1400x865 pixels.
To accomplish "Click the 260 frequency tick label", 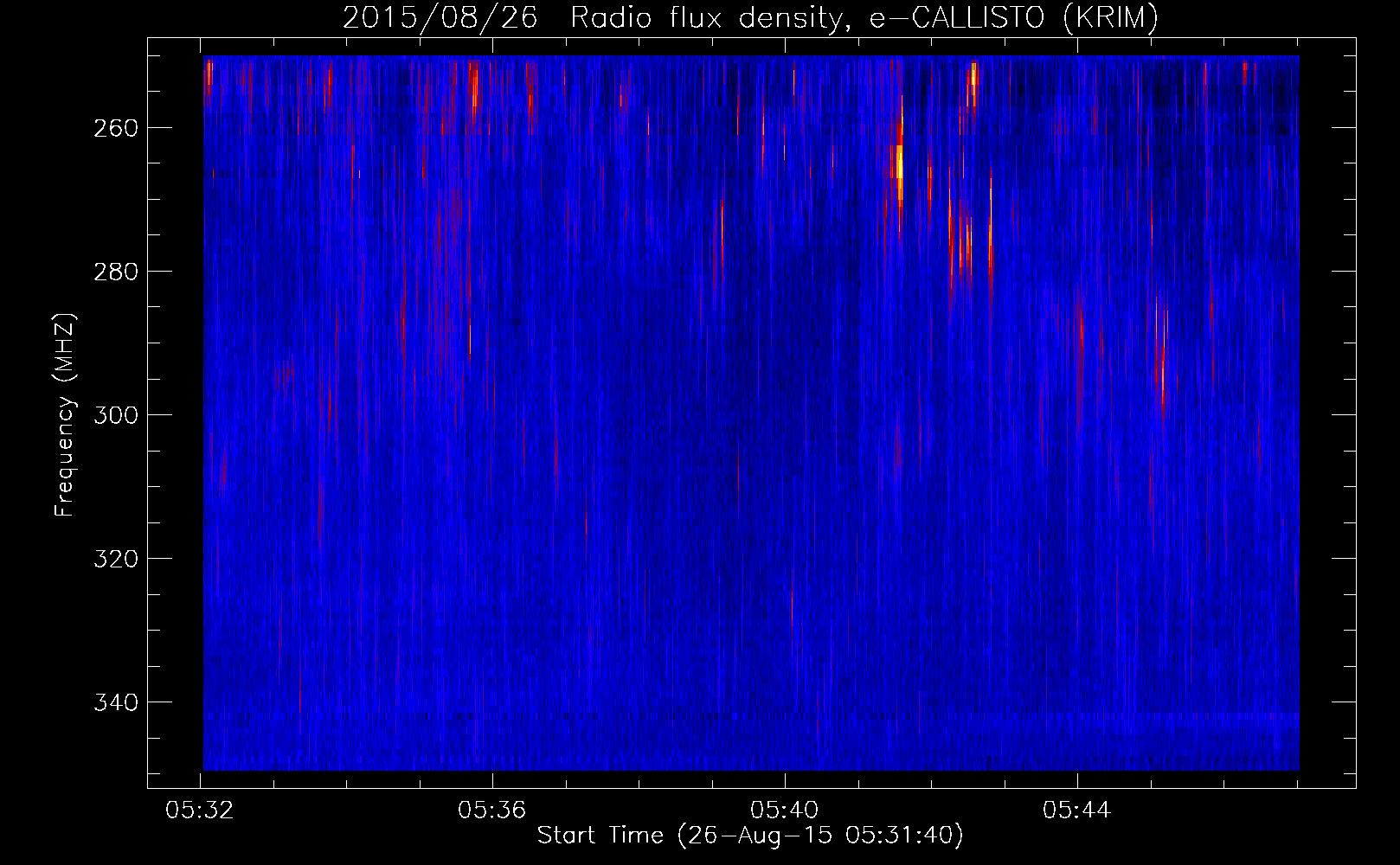I will tap(116, 128).
